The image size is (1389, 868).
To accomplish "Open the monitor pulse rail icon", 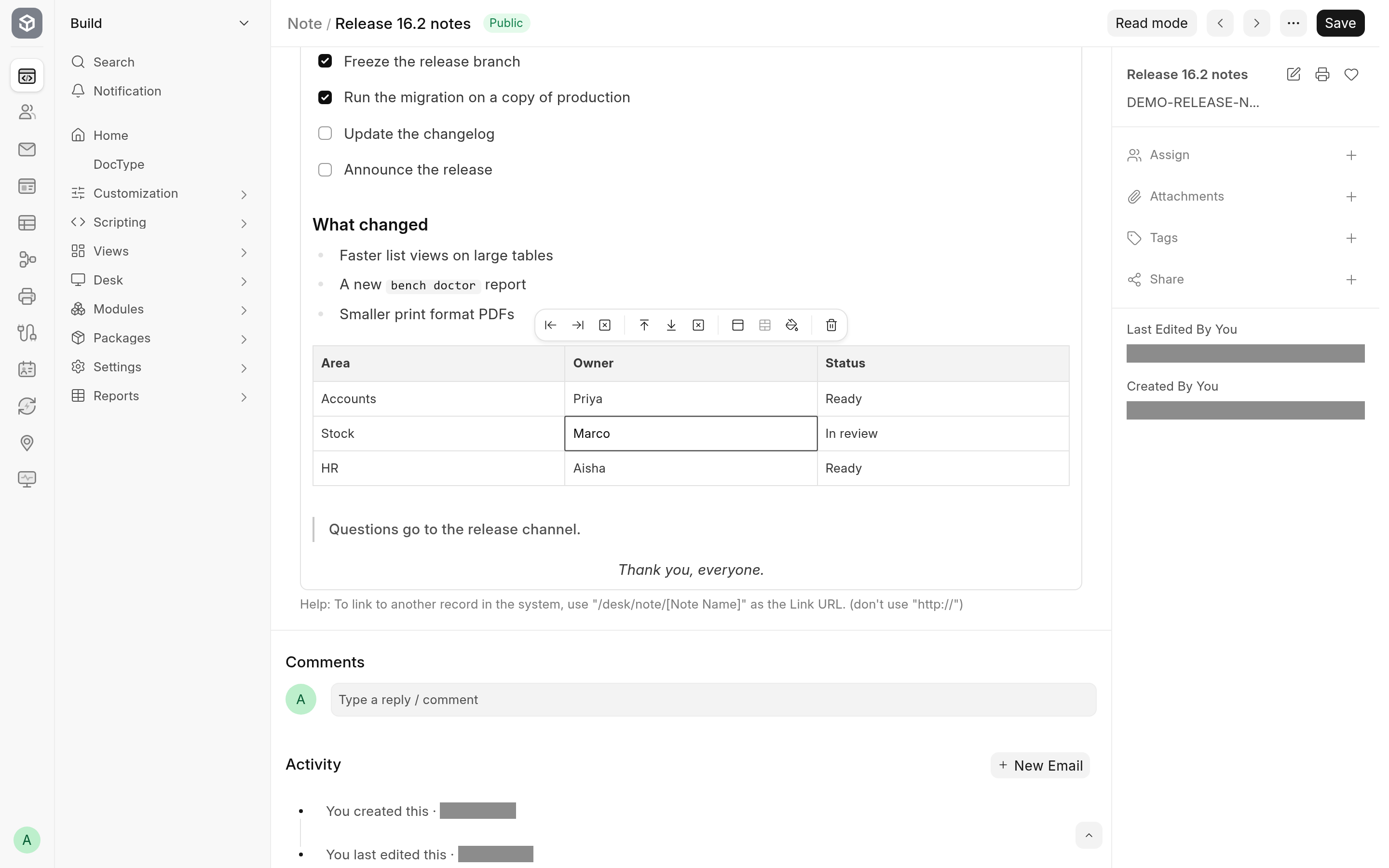I will 27,479.
